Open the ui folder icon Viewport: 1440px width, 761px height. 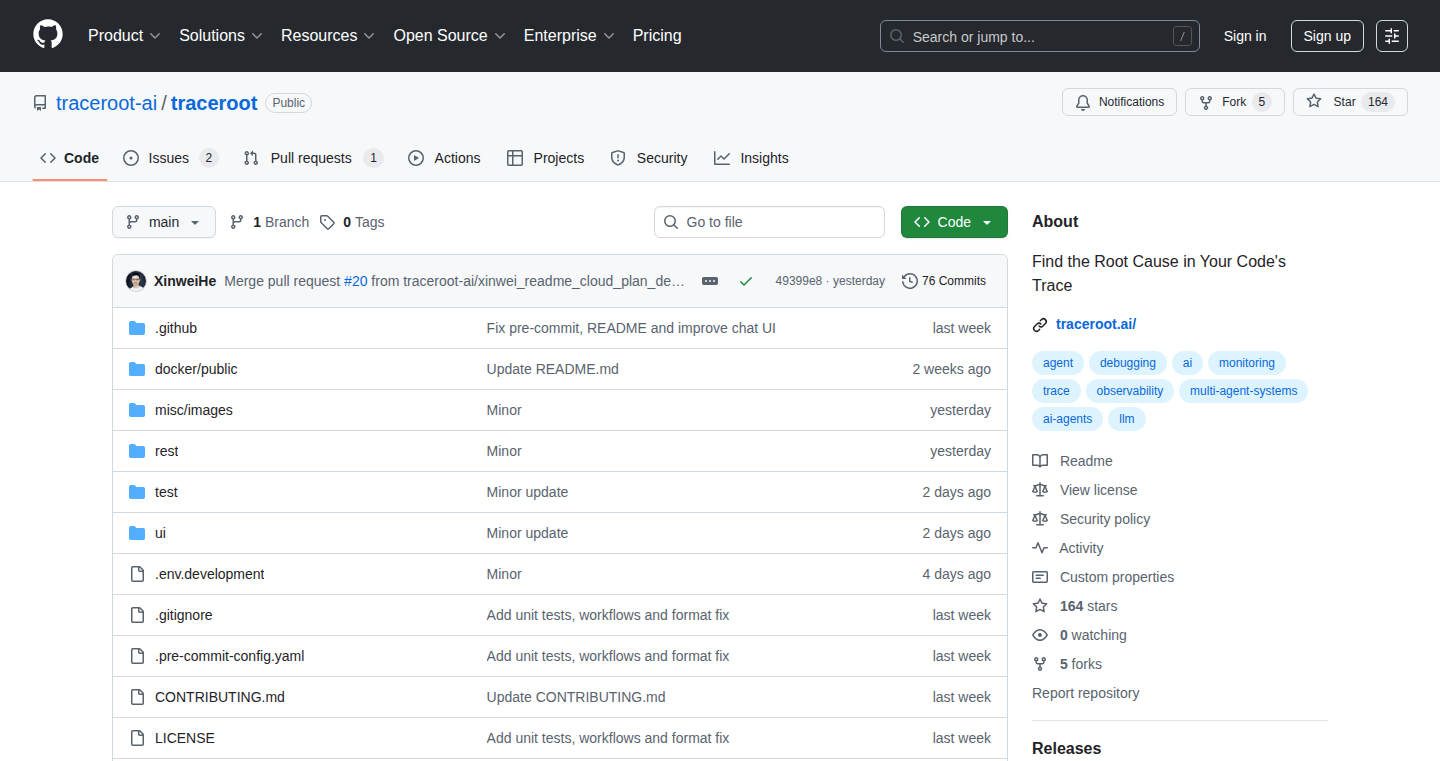tap(137, 533)
